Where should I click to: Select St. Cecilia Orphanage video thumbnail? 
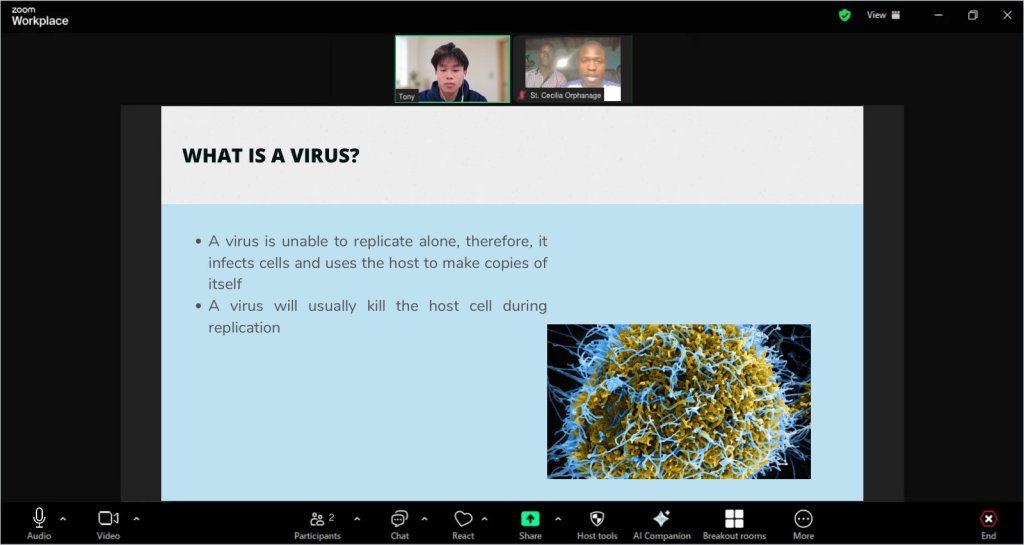click(573, 69)
